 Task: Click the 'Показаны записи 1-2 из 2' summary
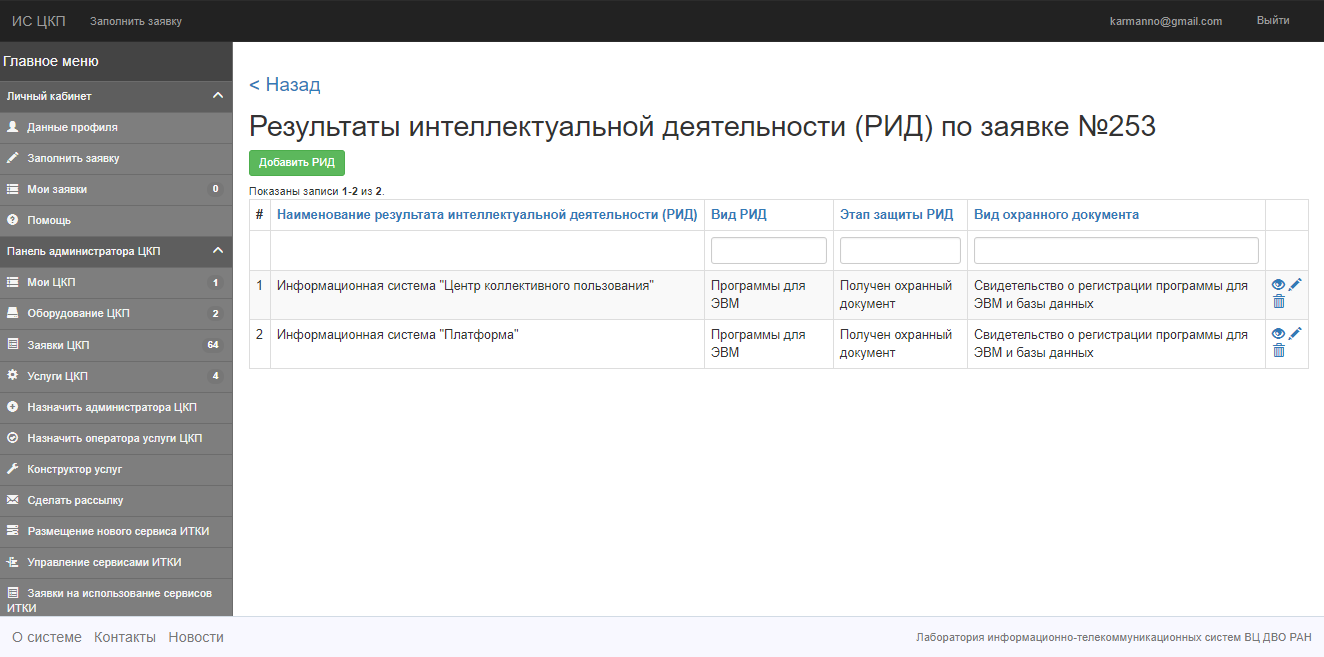317,190
